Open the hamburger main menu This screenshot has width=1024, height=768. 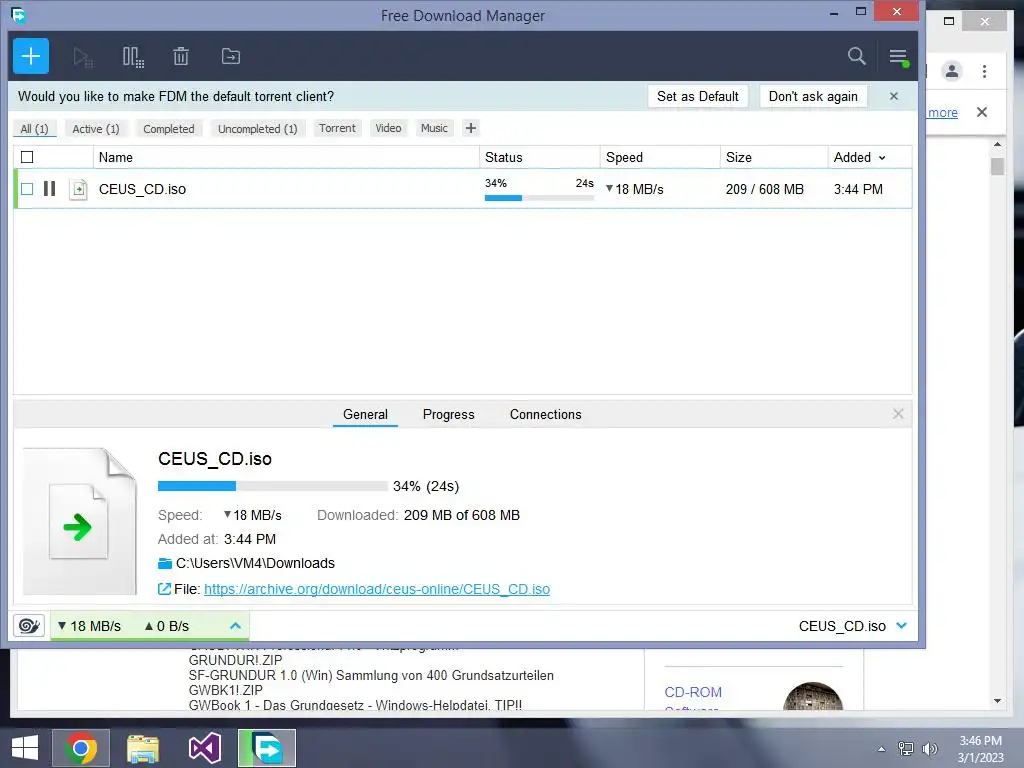point(899,57)
